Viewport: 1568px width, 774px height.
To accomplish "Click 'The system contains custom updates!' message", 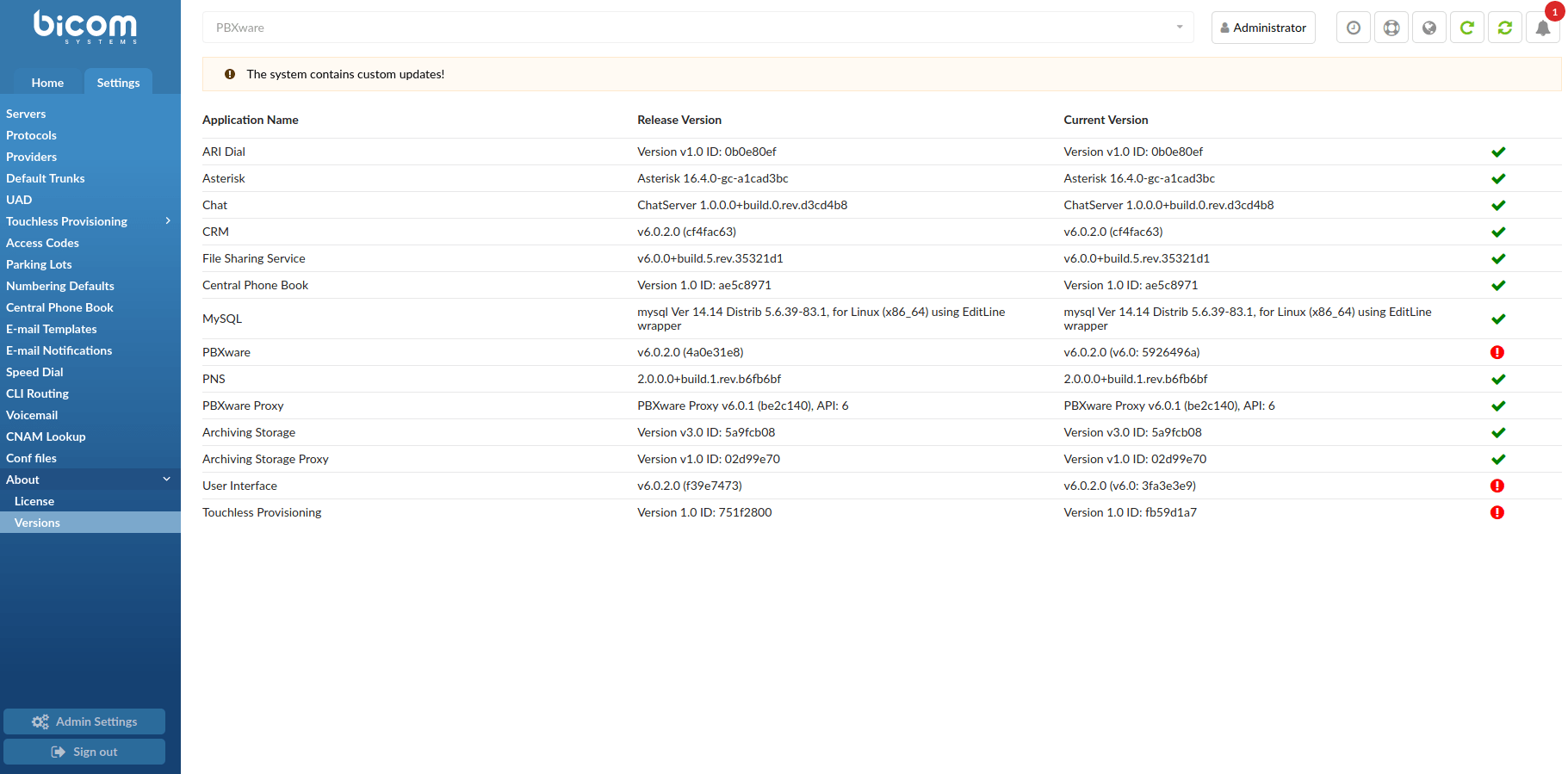I will (x=345, y=74).
